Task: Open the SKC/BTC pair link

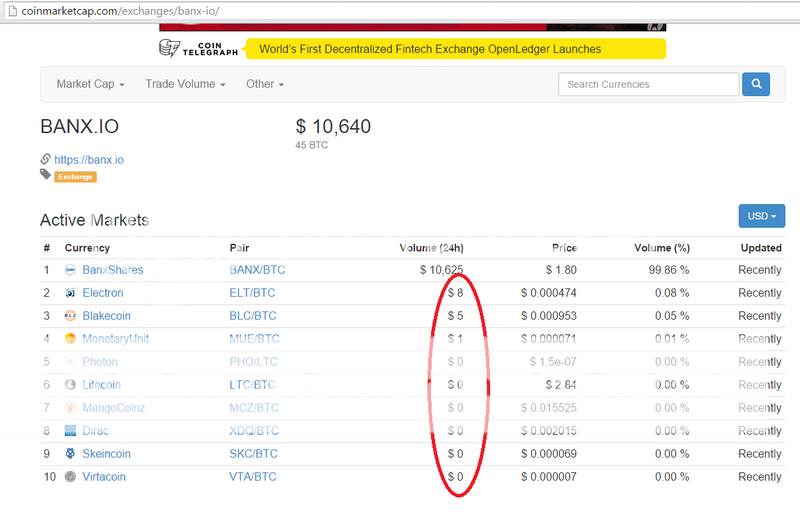Action: click(x=253, y=453)
